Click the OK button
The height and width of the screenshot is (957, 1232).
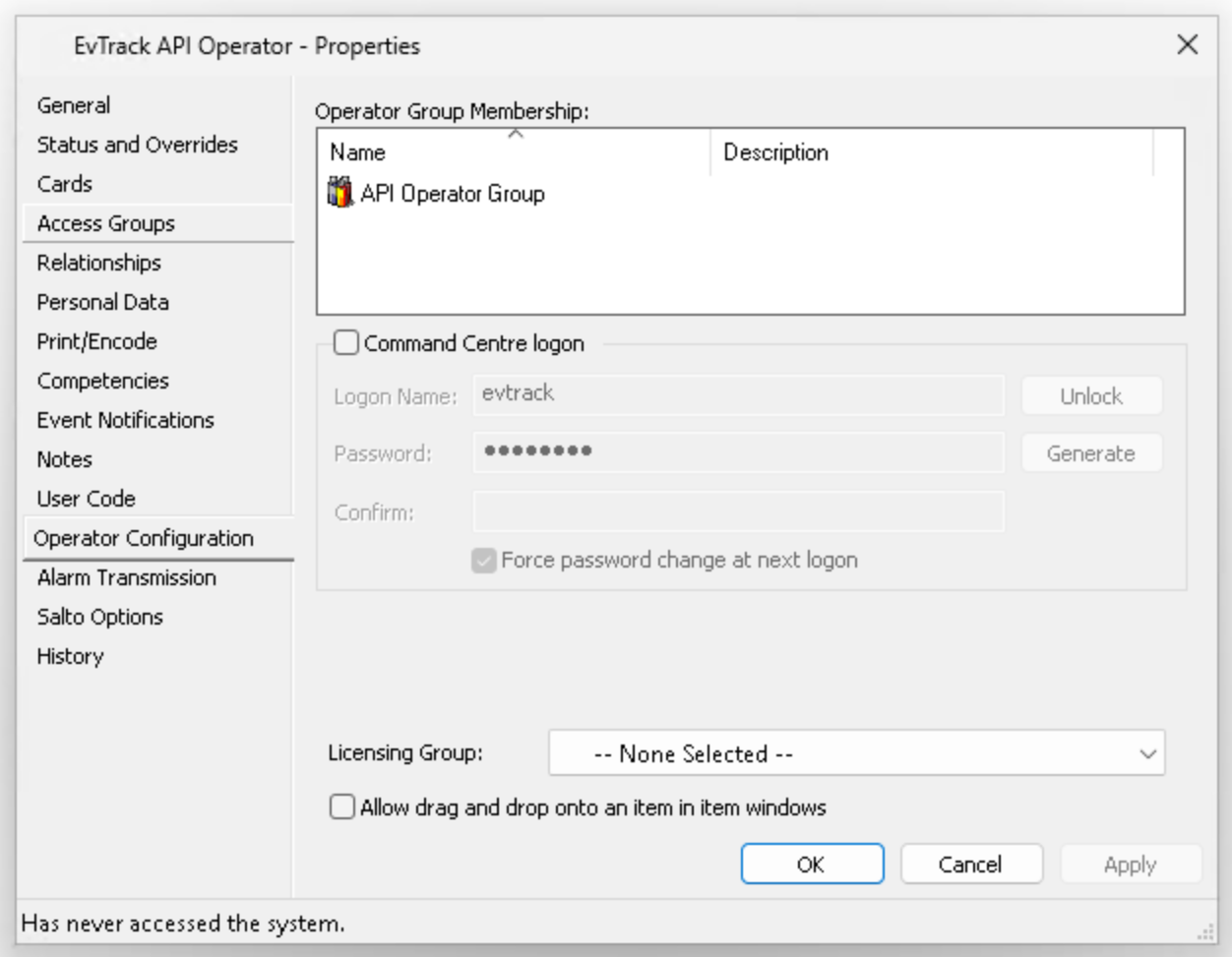pyautogui.click(x=812, y=864)
